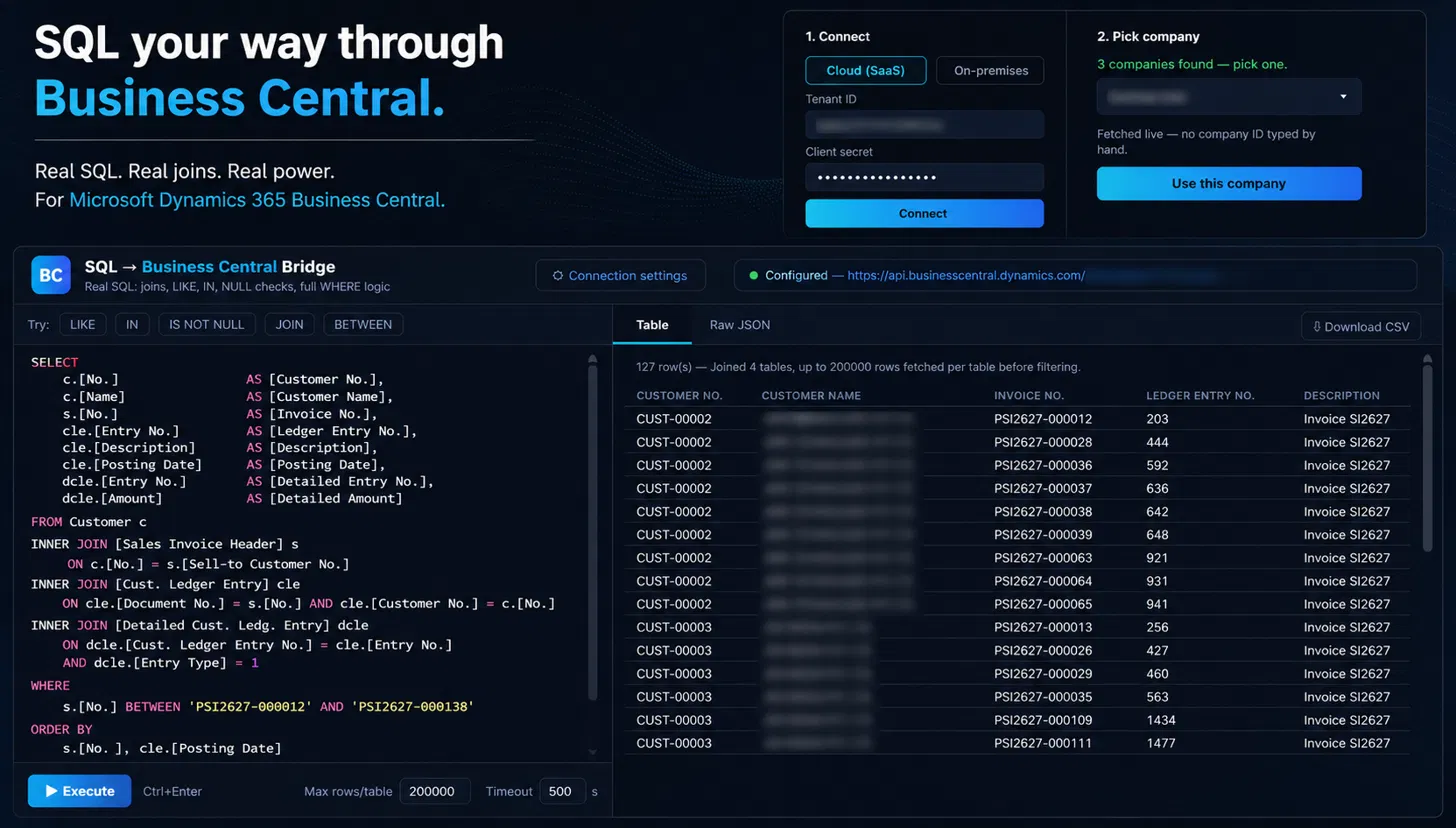The height and width of the screenshot is (828, 1456).
Task: Click invoice cell PSI2627-000028
Action: point(1043,442)
